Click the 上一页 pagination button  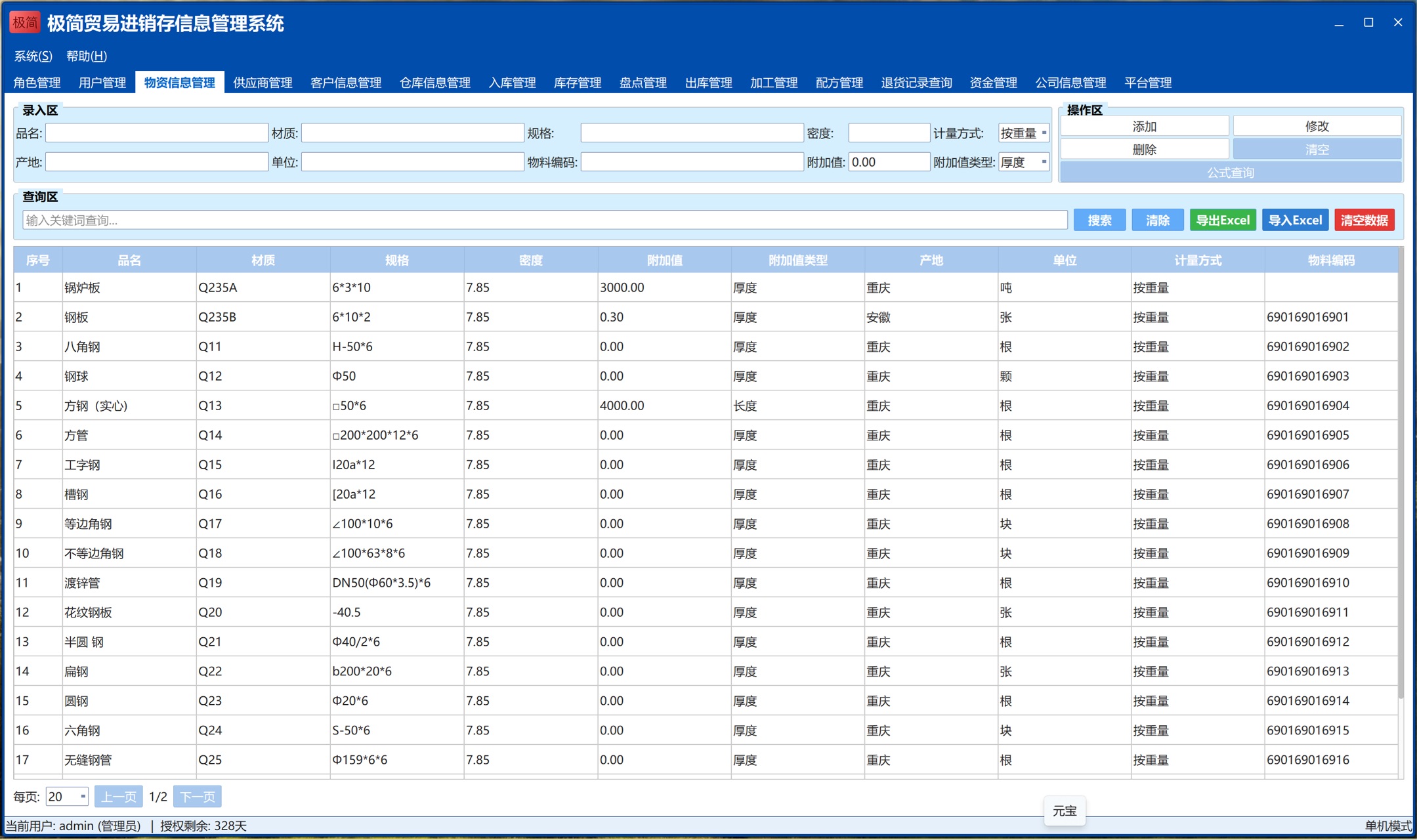pyautogui.click(x=119, y=797)
